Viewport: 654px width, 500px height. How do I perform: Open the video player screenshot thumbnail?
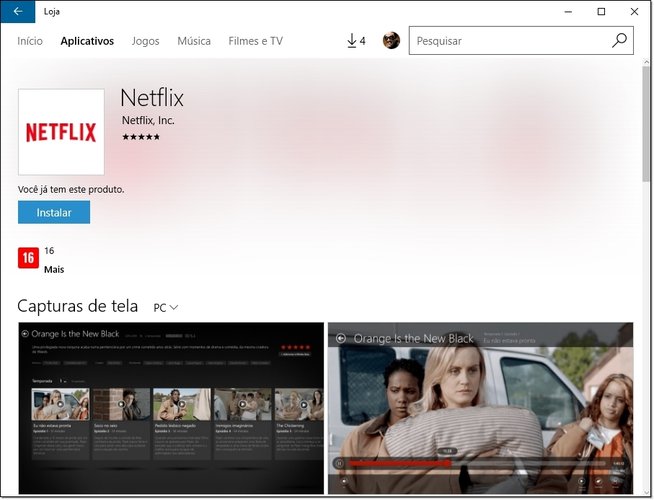click(x=480, y=408)
